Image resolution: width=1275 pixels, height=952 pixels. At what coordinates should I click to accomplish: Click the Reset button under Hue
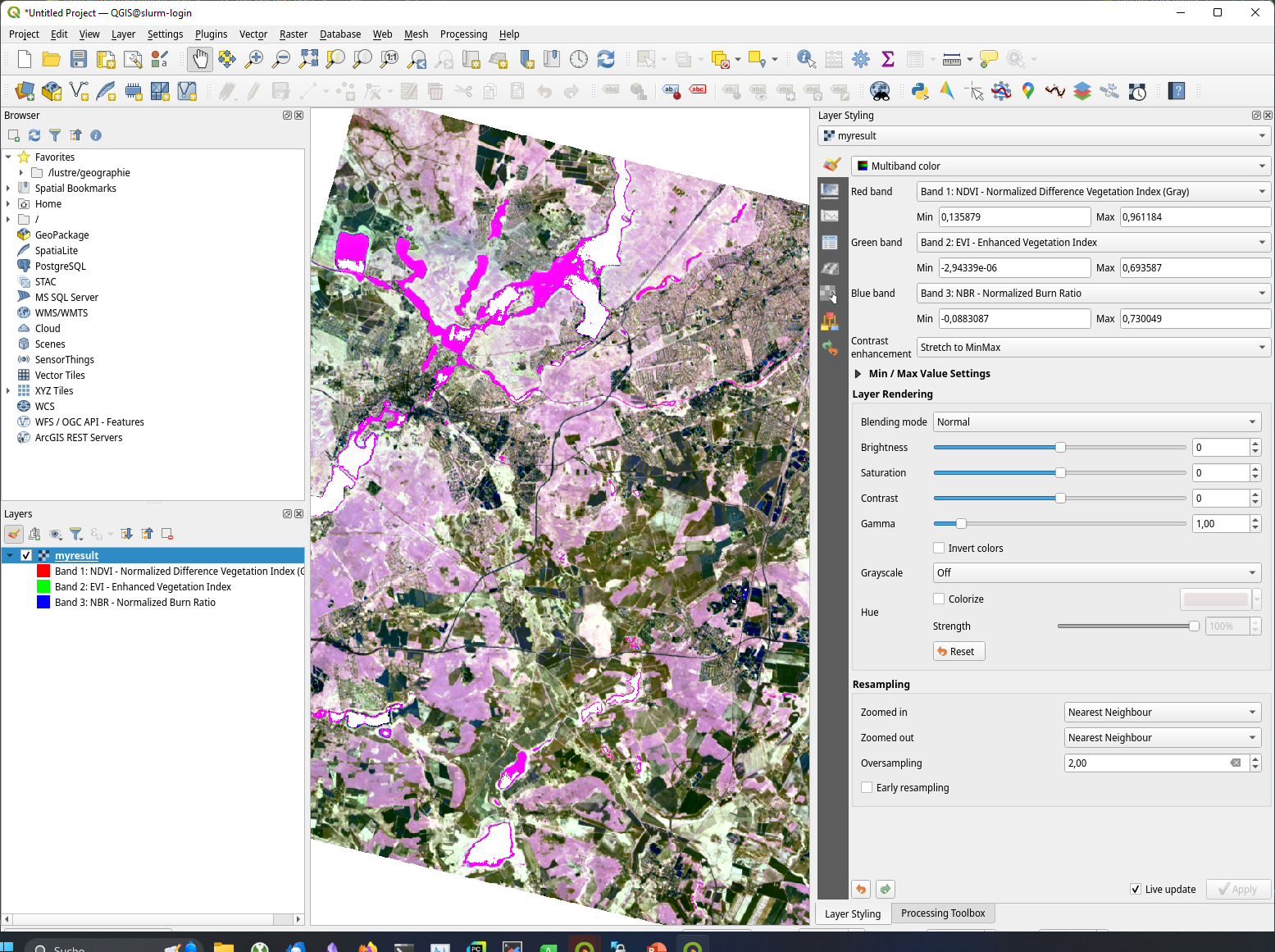[x=959, y=651]
